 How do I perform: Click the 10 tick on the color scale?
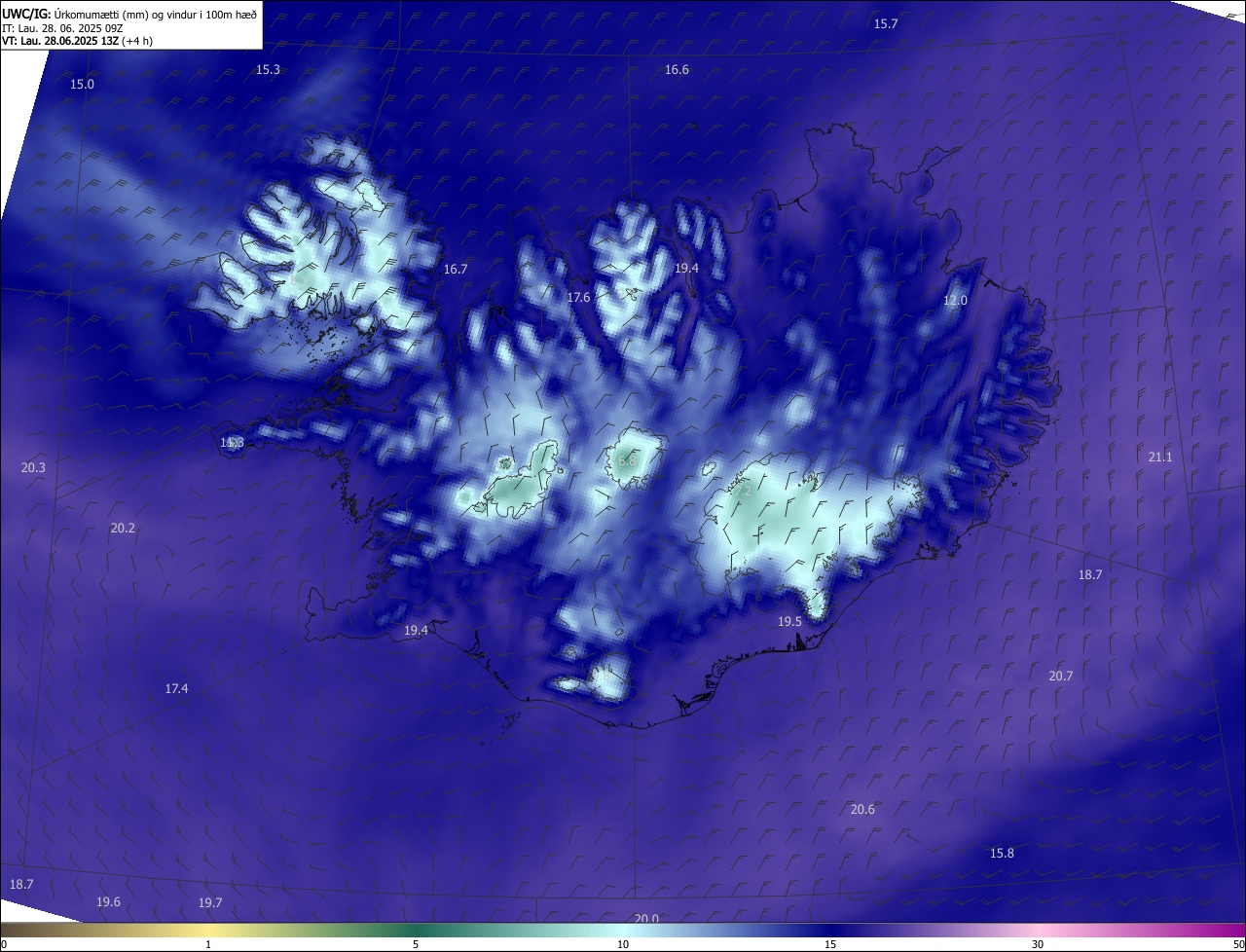(x=623, y=945)
